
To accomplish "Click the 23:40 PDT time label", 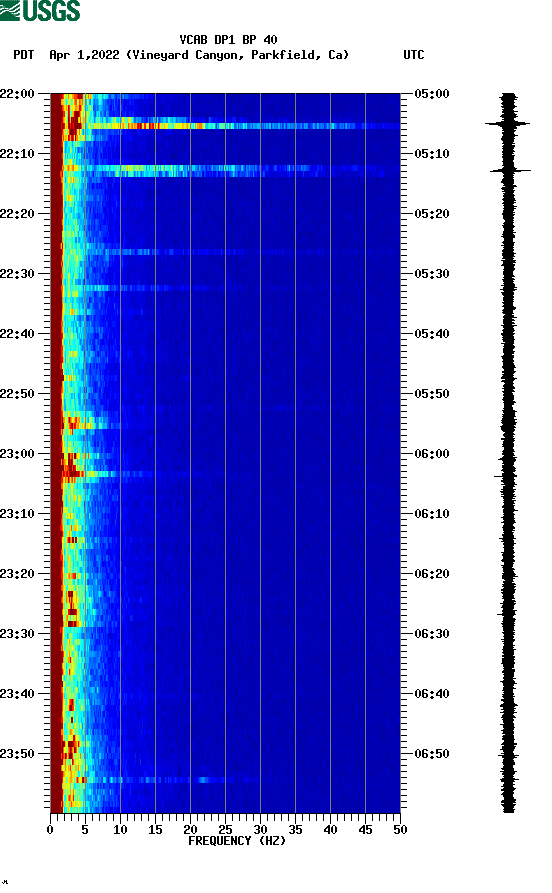I will 17,693.
